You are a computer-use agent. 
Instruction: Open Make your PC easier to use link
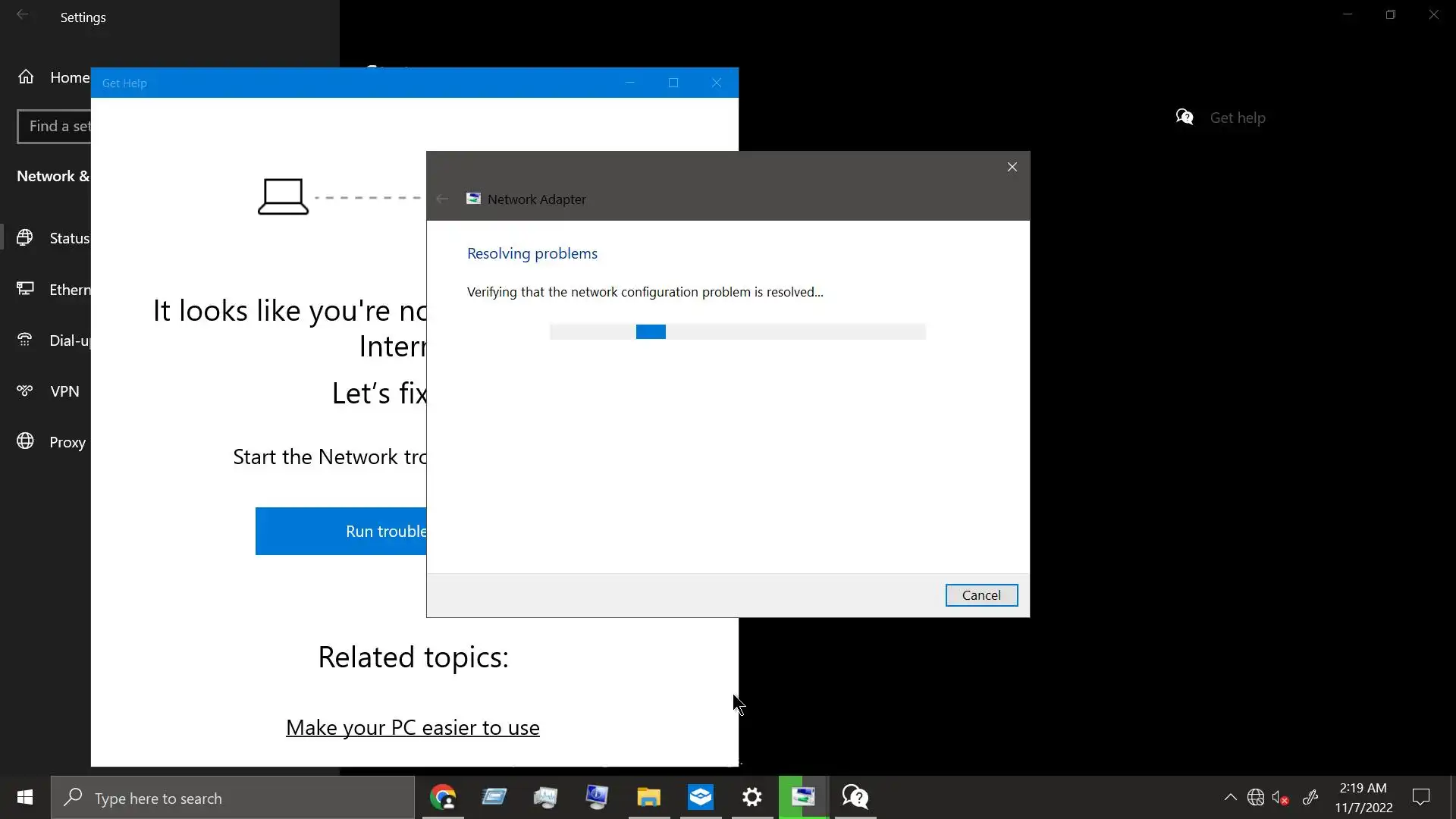click(413, 727)
